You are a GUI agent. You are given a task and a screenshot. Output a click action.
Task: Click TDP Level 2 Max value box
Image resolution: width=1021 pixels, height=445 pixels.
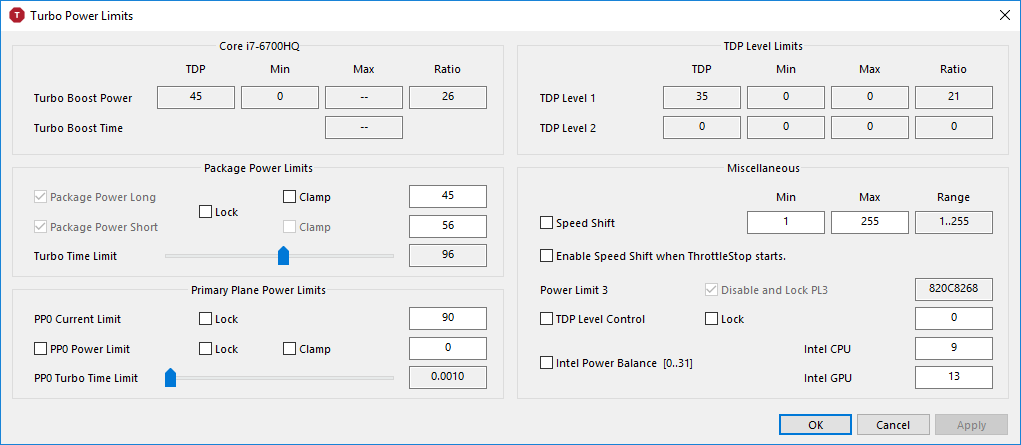click(870, 128)
